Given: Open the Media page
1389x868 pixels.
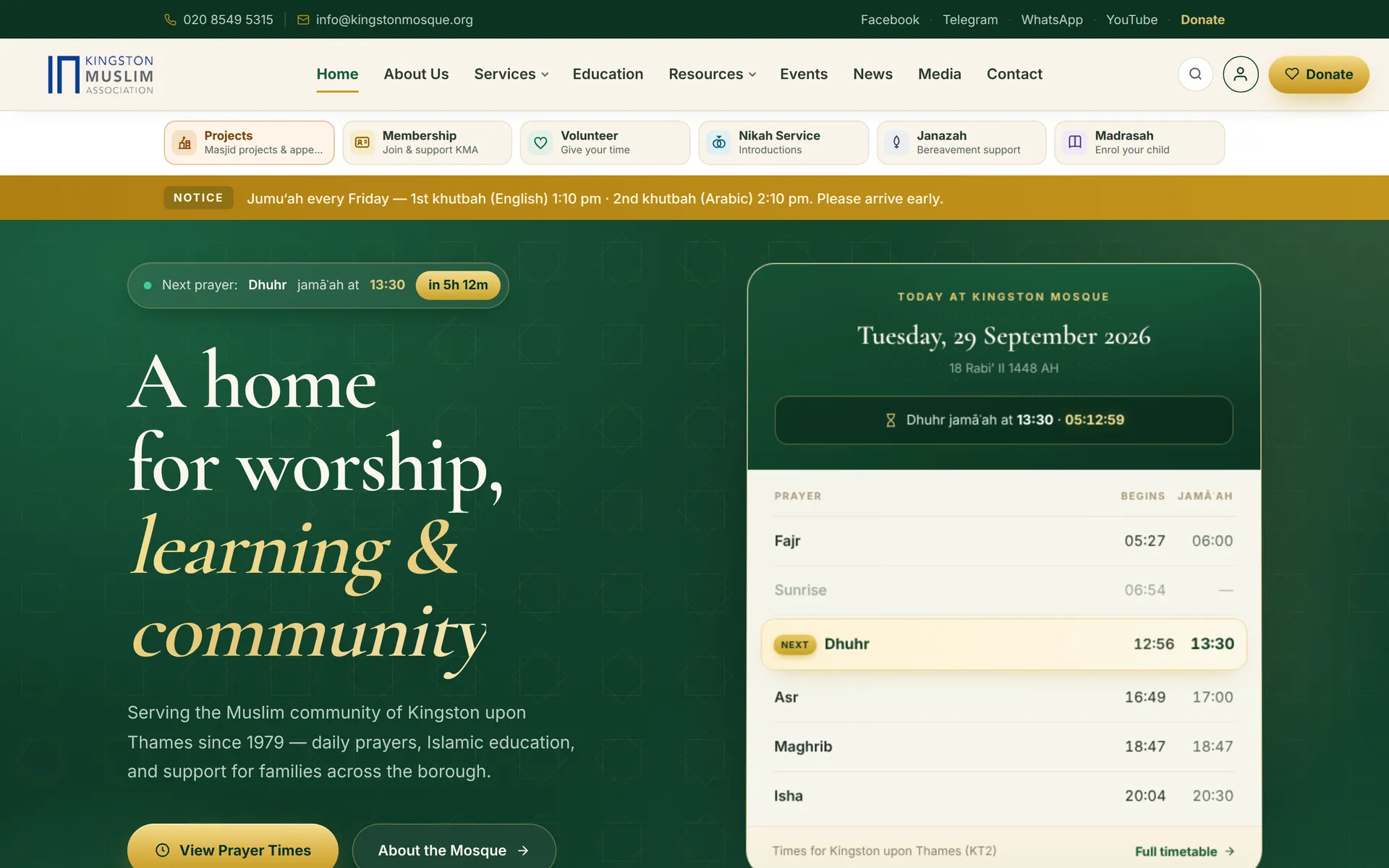Looking at the screenshot, I should coord(939,74).
